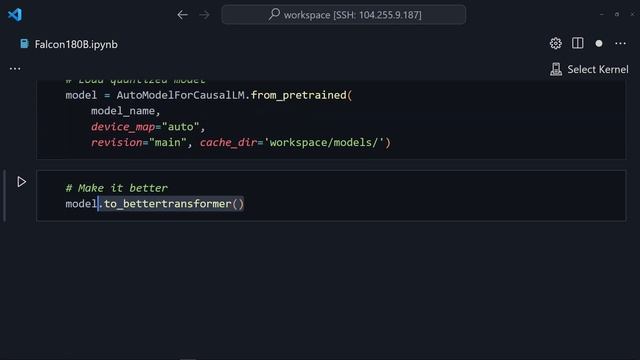640x360 pixels.
Task: Open more actions ellipsis at top right
Action: pos(620,43)
